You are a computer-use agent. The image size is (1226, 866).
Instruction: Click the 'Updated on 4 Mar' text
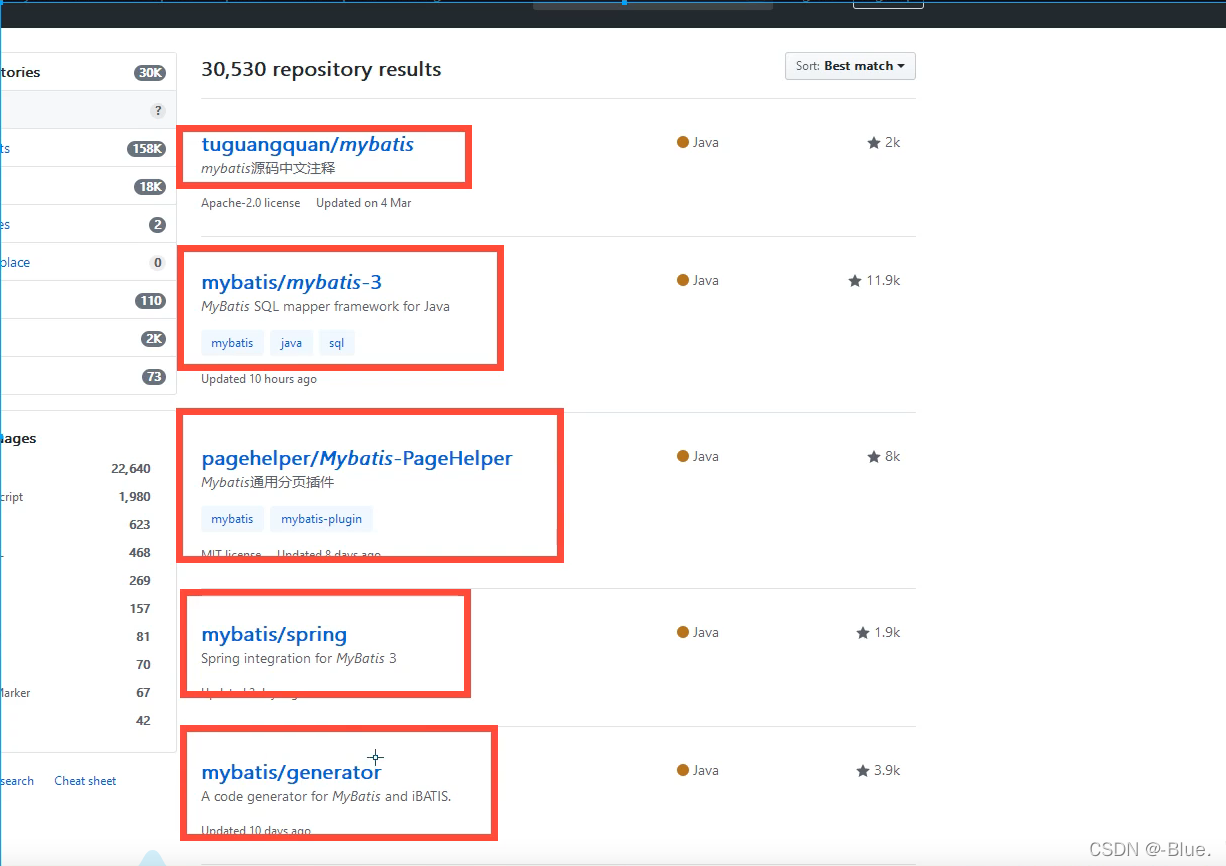click(x=364, y=202)
